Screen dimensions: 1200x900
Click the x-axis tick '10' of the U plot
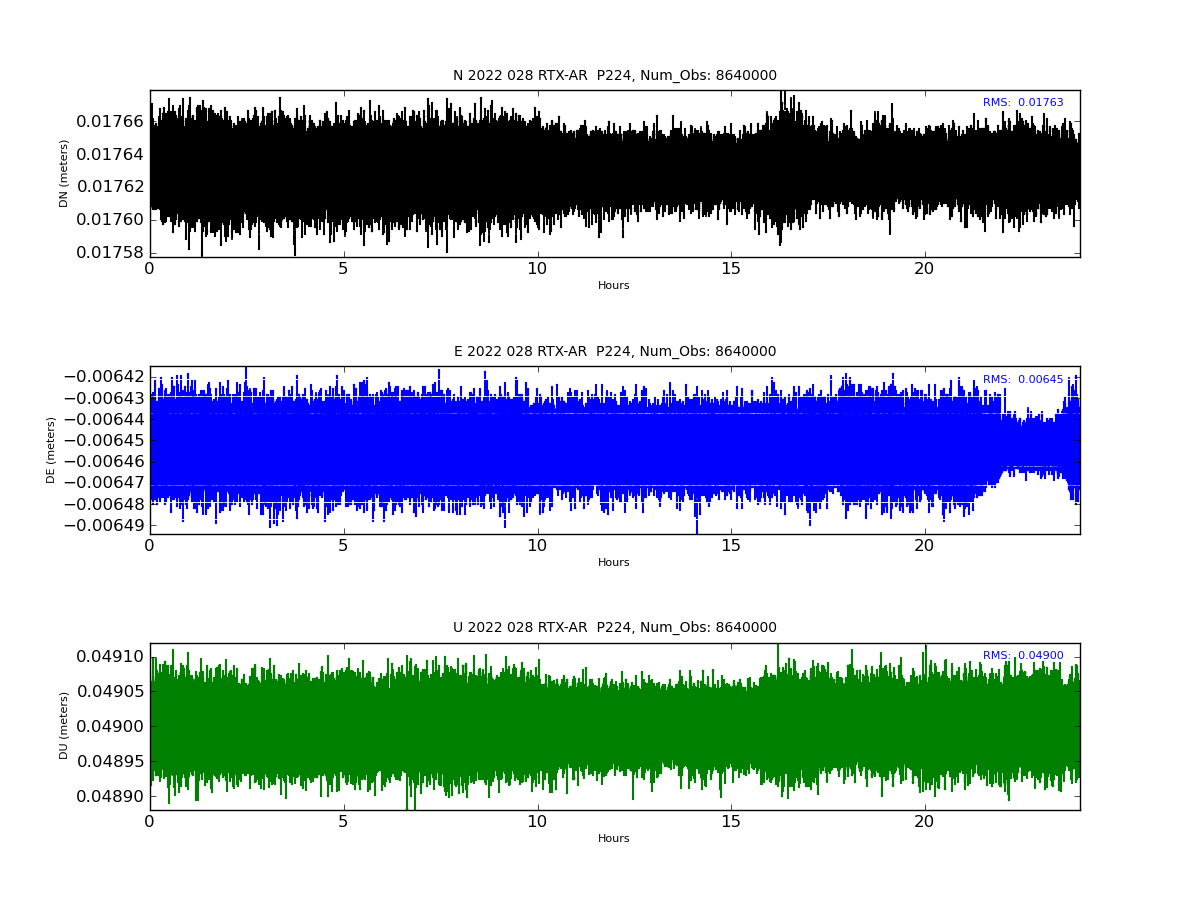(537, 822)
